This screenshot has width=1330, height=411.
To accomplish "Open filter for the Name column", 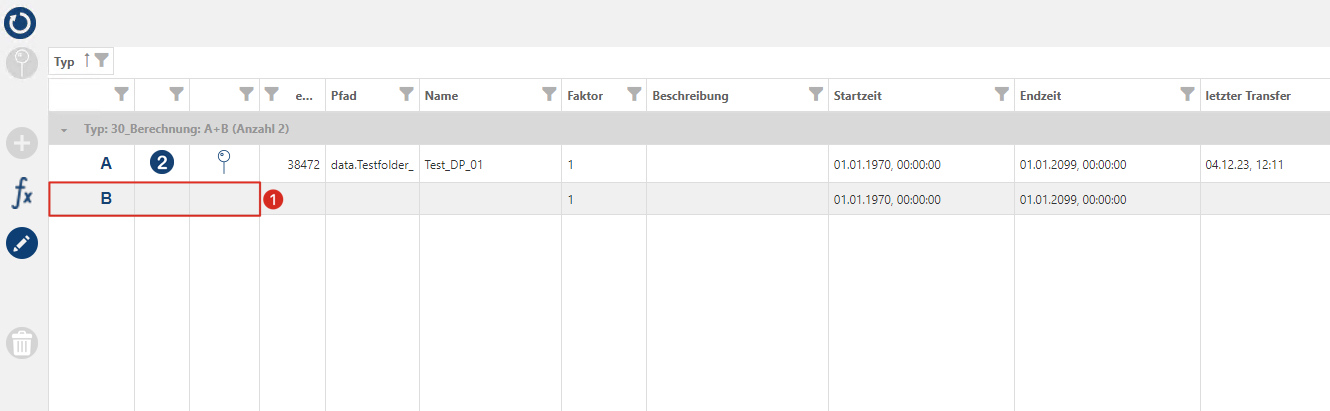I will tap(548, 95).
